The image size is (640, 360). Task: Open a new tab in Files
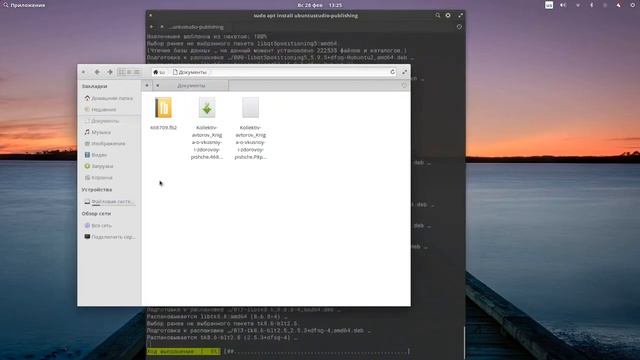pos(147,85)
